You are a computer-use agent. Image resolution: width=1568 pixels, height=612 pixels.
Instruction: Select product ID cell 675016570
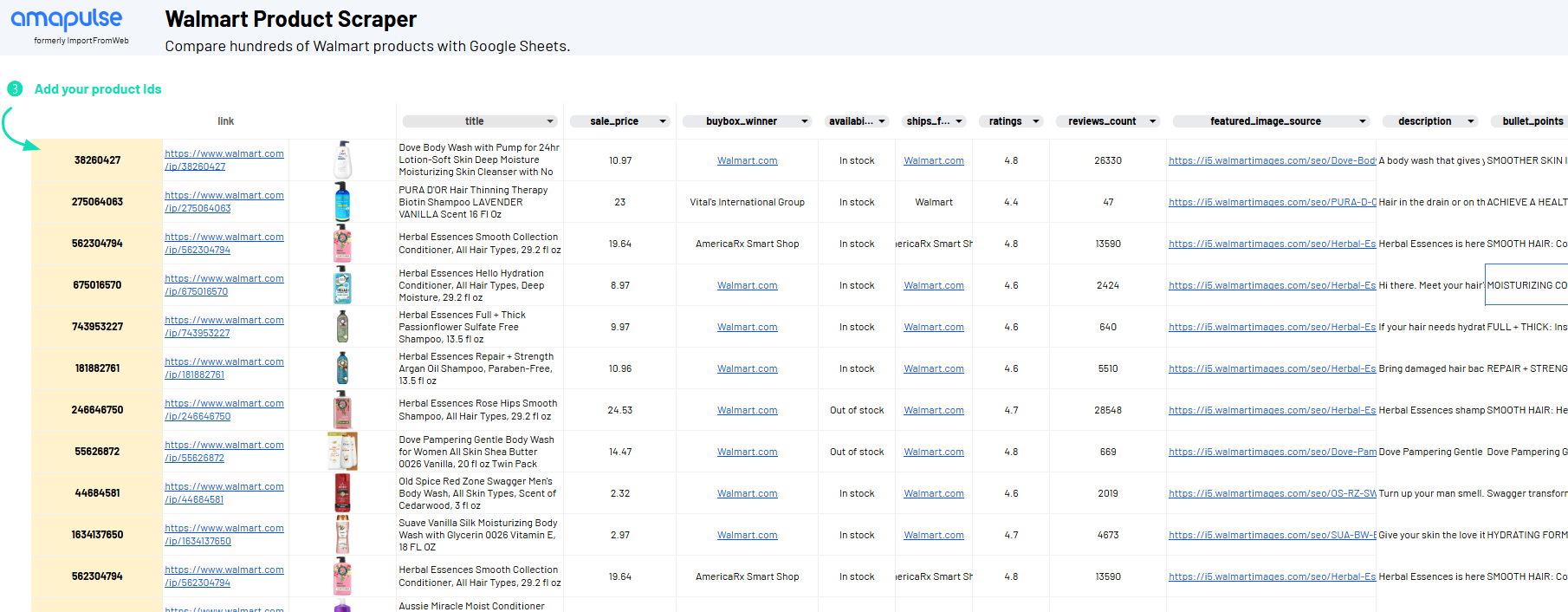pos(97,285)
